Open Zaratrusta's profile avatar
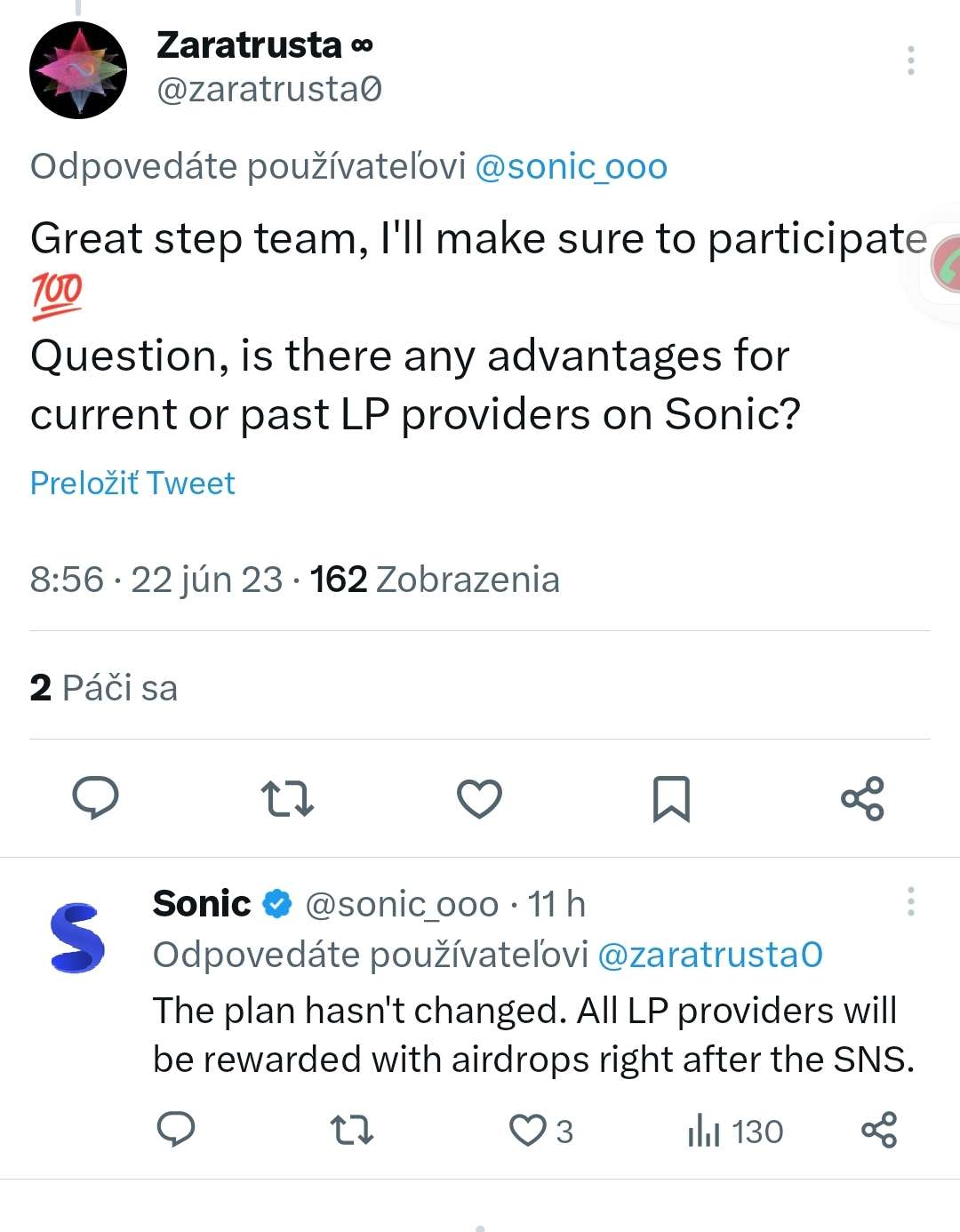 click(78, 70)
